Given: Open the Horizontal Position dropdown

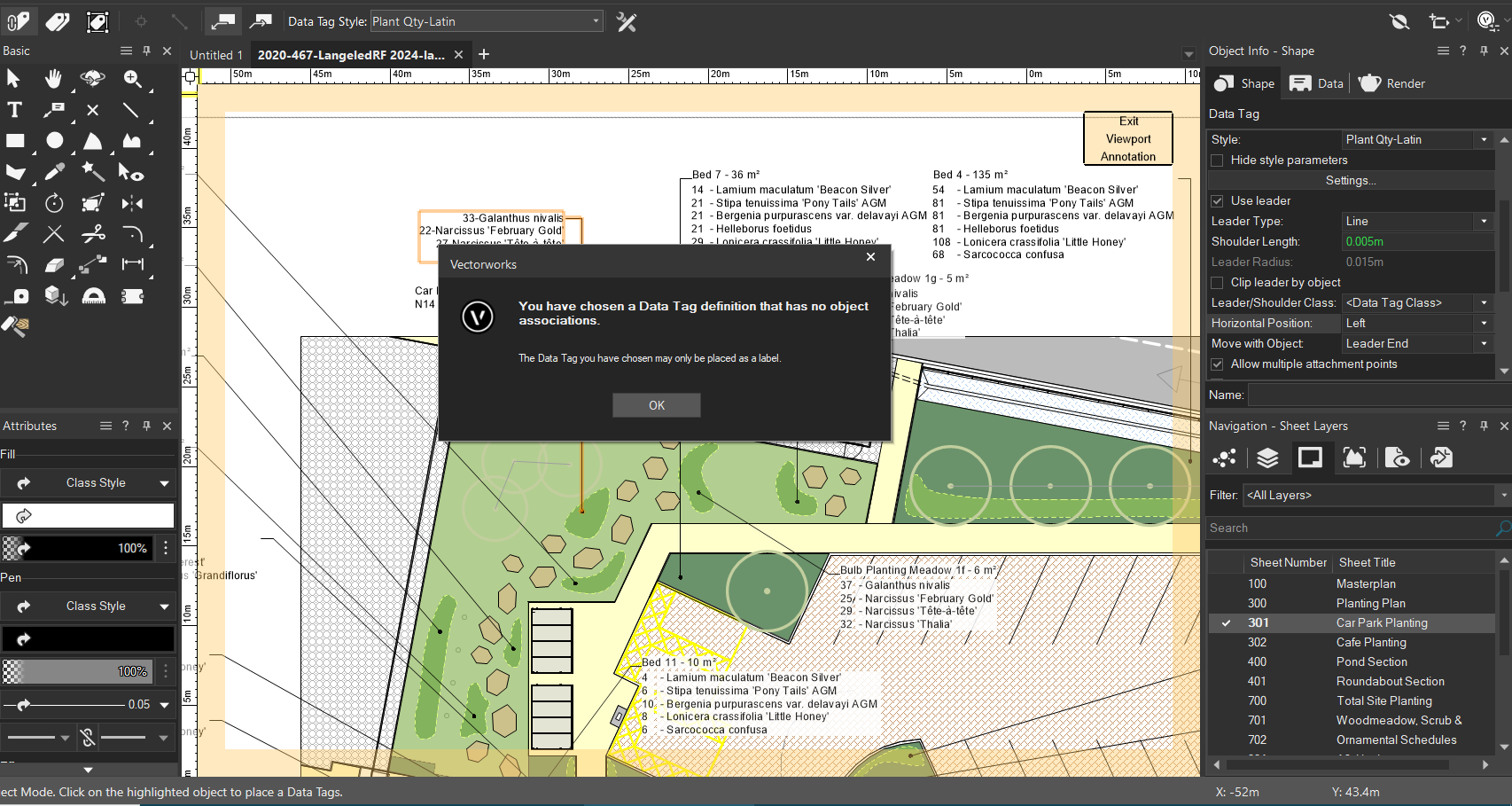Looking at the screenshot, I should pos(1417,324).
